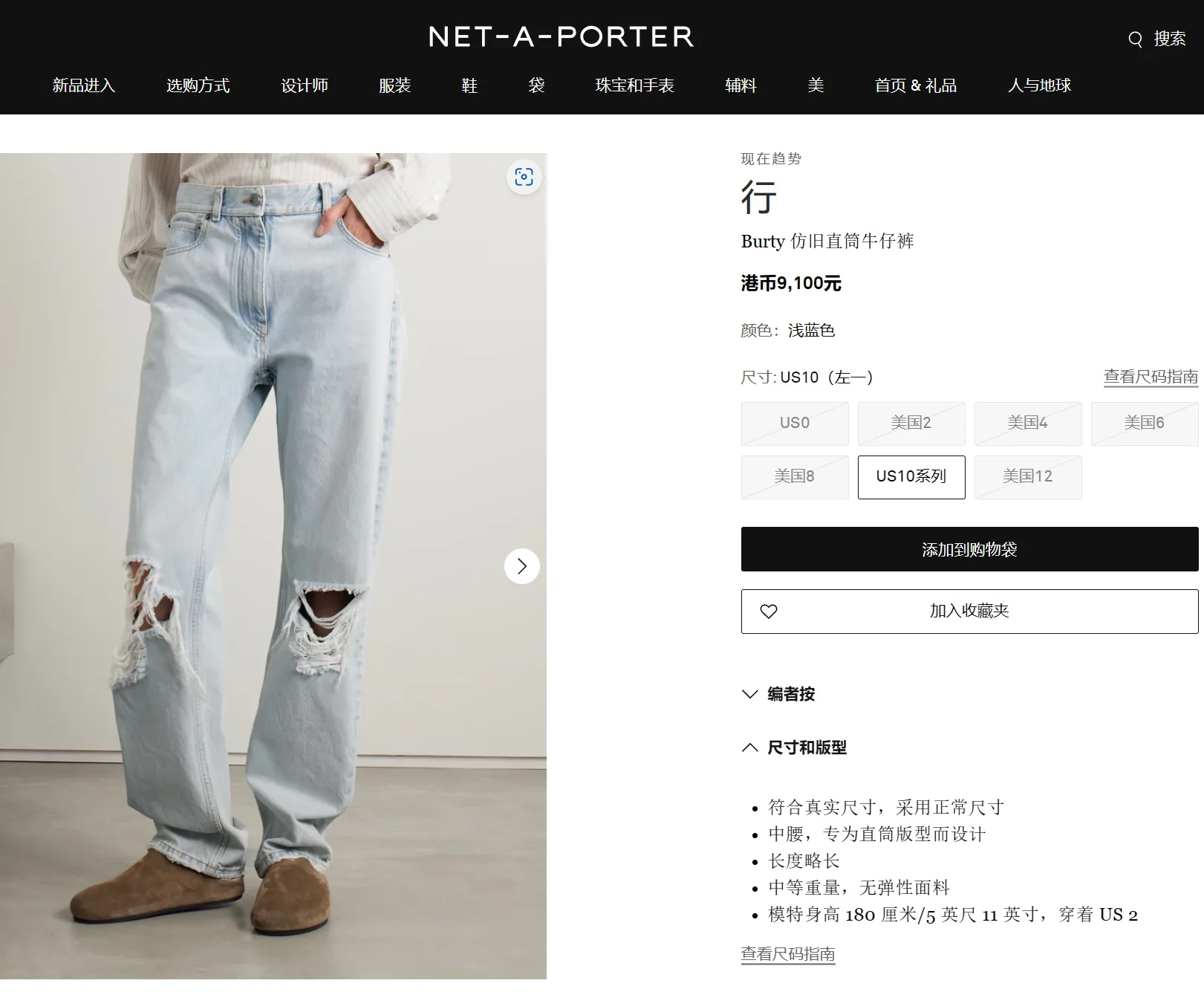Open the 设计师 menu
The height and width of the screenshot is (992, 1204).
click(x=305, y=85)
